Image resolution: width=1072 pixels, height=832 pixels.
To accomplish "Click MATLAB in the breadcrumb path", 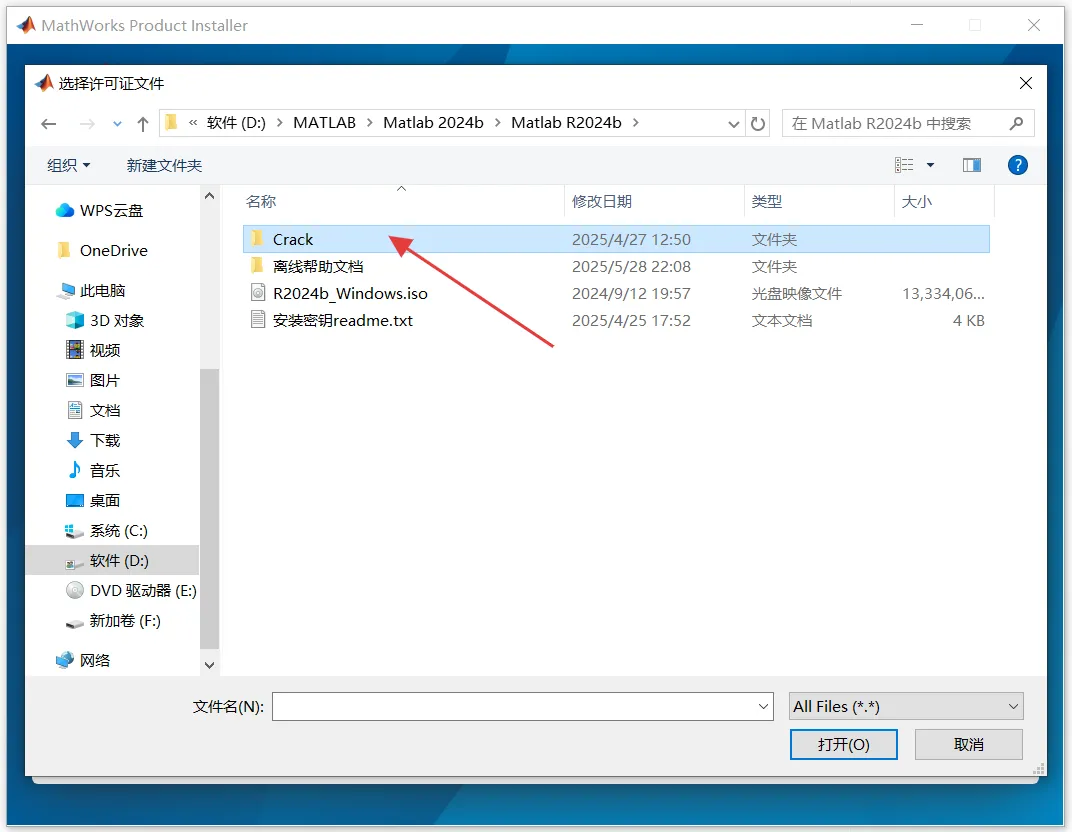I will tap(324, 123).
